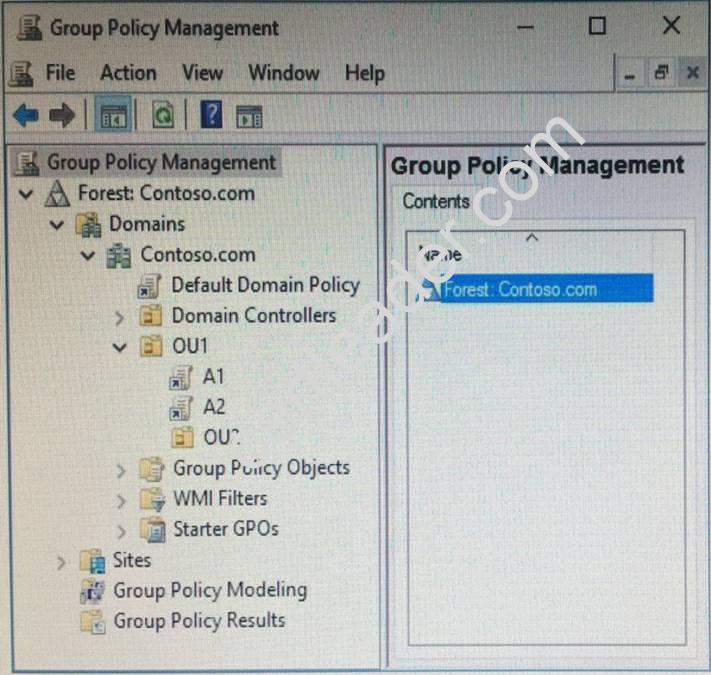Click the A1 GPO link icon
711x675 pixels.
[x=180, y=378]
